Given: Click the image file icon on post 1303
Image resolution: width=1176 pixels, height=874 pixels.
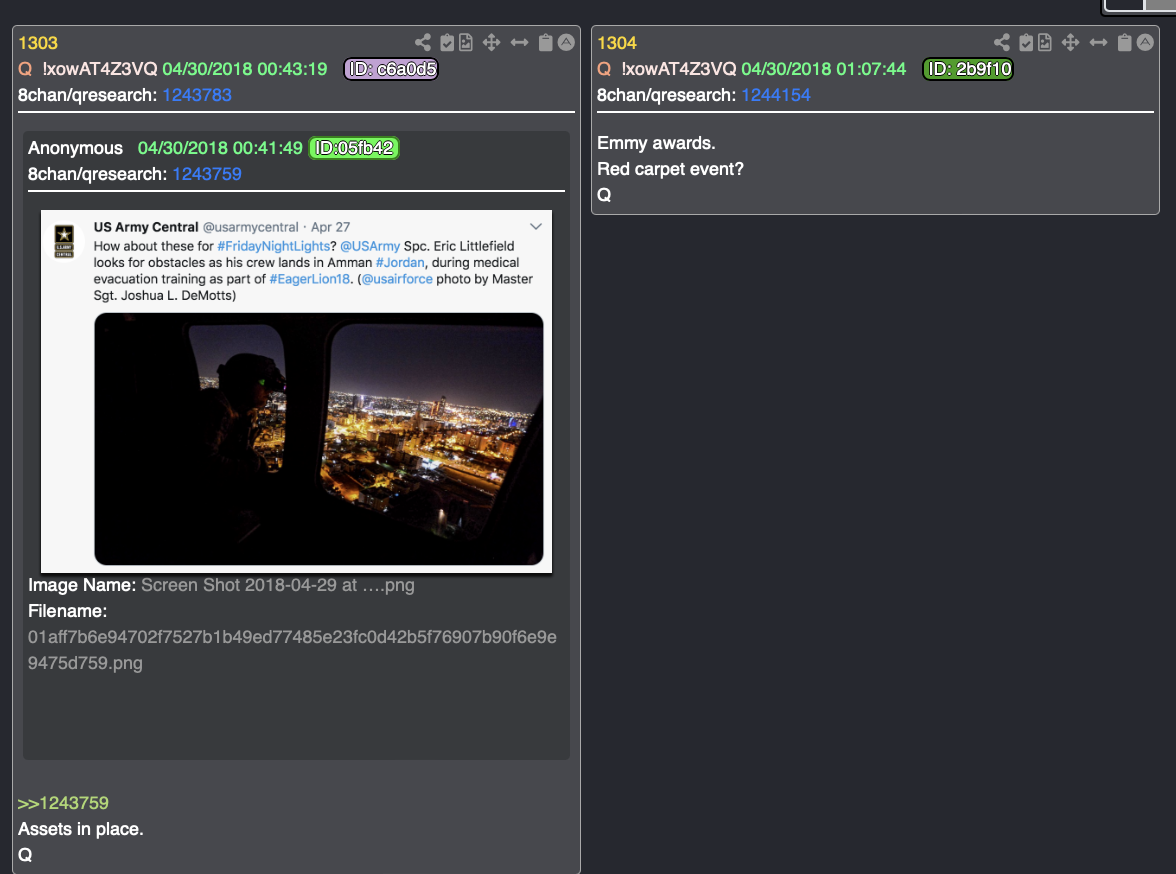Looking at the screenshot, I should click(x=466, y=43).
